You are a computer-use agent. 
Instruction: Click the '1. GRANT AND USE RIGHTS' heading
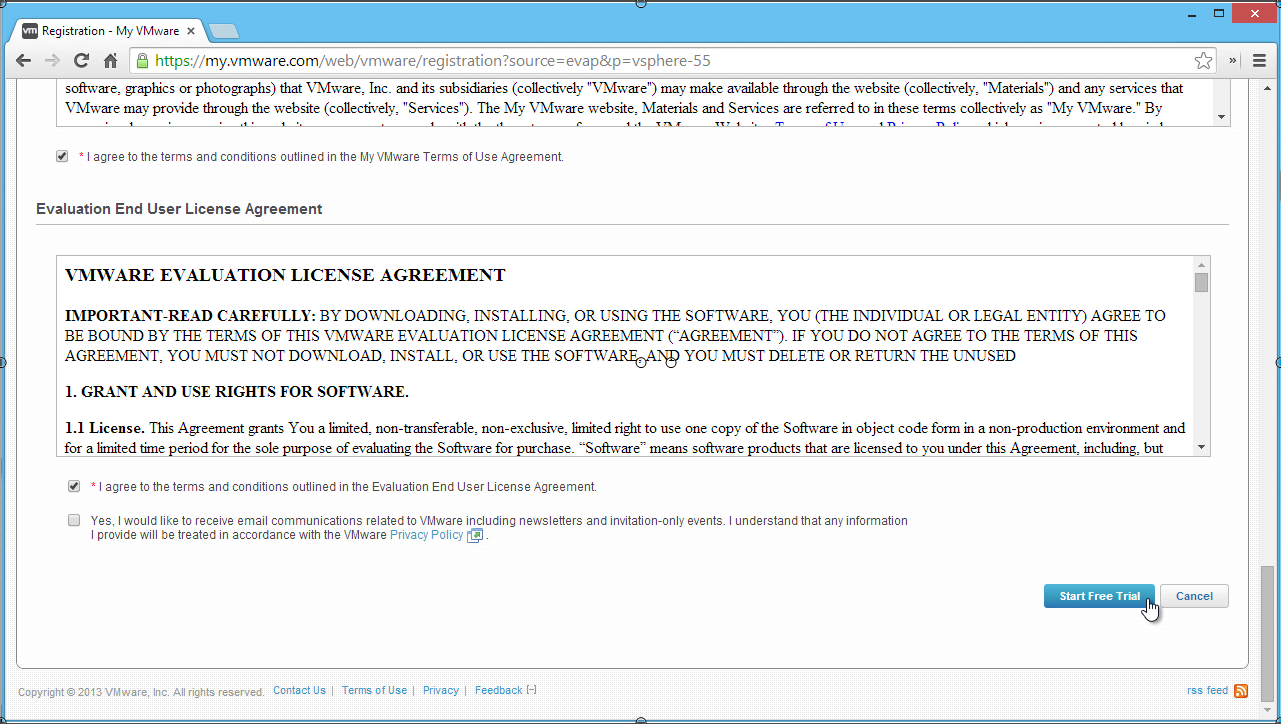point(237,391)
